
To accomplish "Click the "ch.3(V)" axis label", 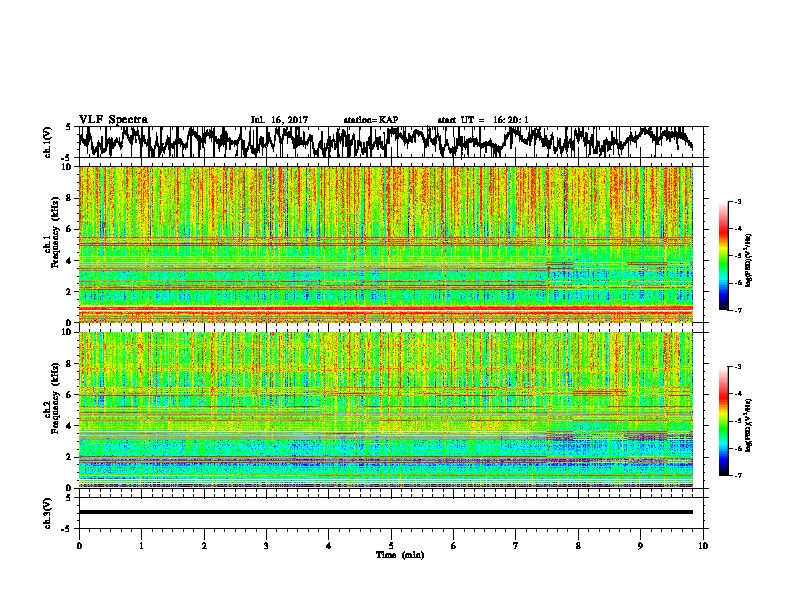I will coord(48,514).
